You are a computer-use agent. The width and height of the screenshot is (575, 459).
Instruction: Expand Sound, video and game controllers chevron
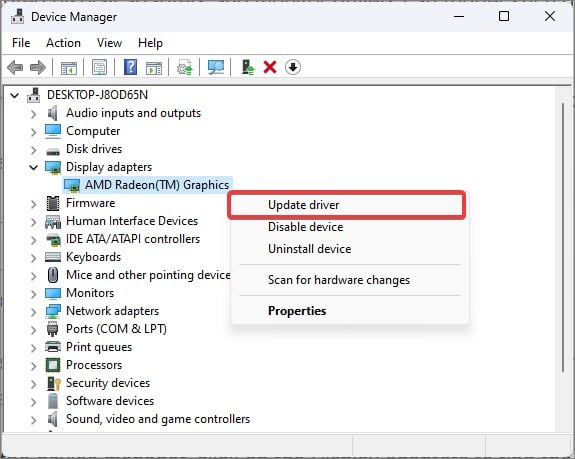[33, 420]
